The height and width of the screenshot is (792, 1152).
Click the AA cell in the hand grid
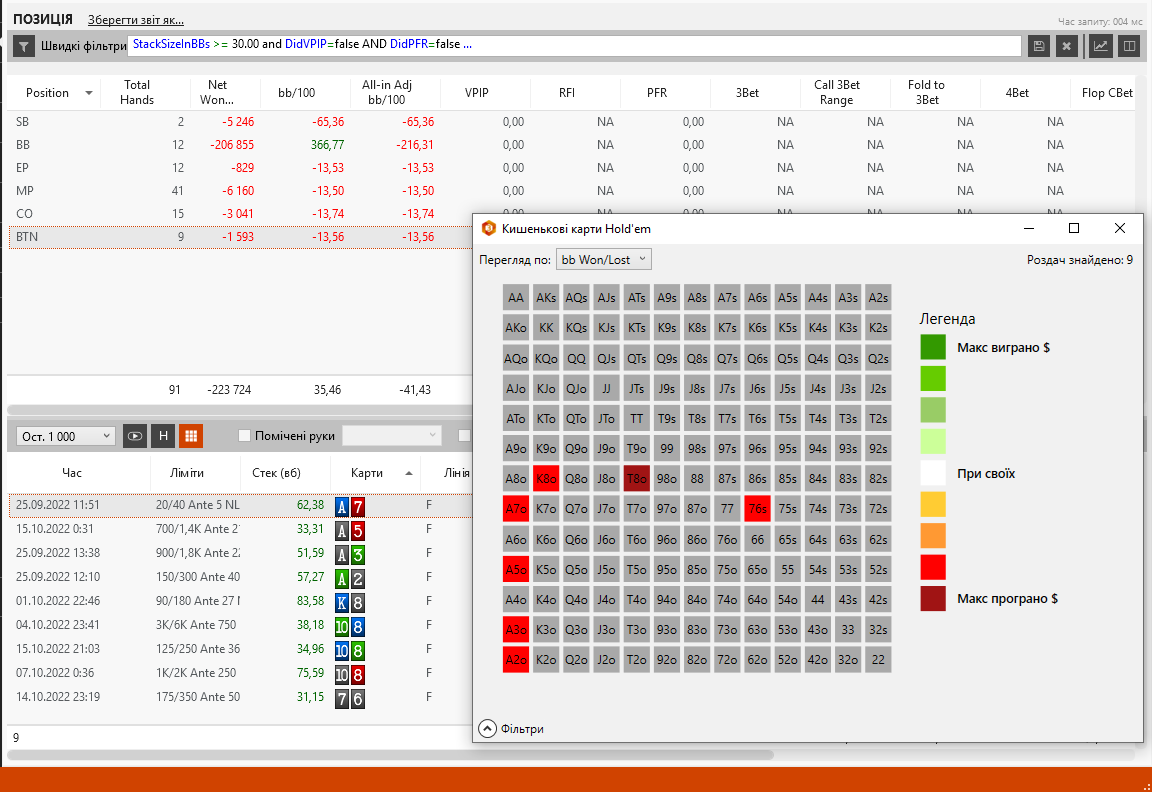click(x=516, y=298)
